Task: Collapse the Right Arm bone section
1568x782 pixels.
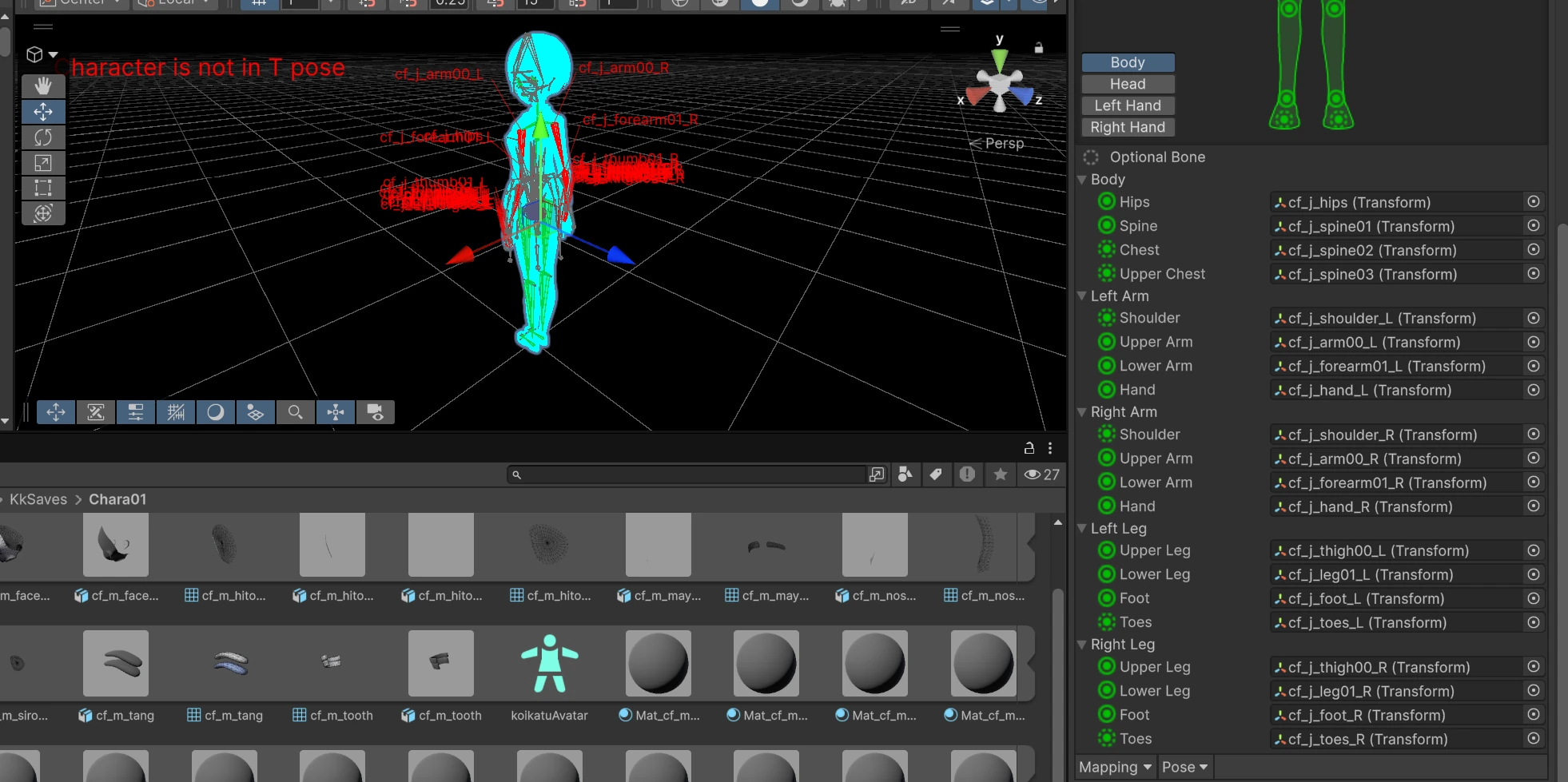Action: coord(1082,412)
